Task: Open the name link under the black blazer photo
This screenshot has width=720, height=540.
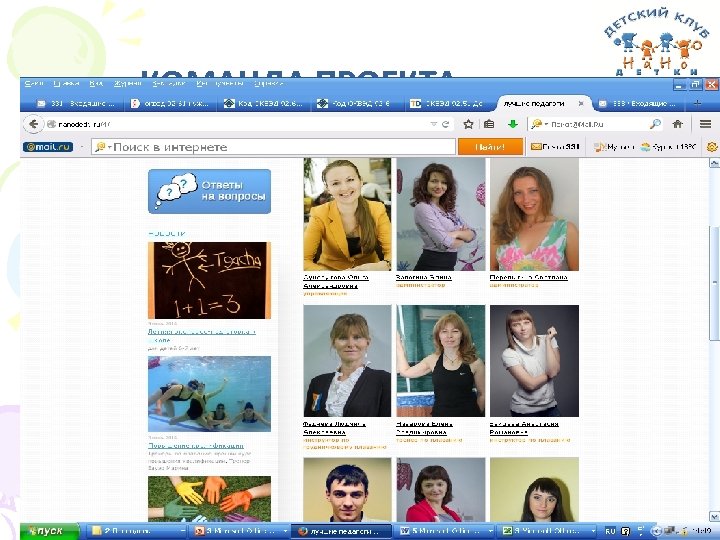Action: point(334,428)
